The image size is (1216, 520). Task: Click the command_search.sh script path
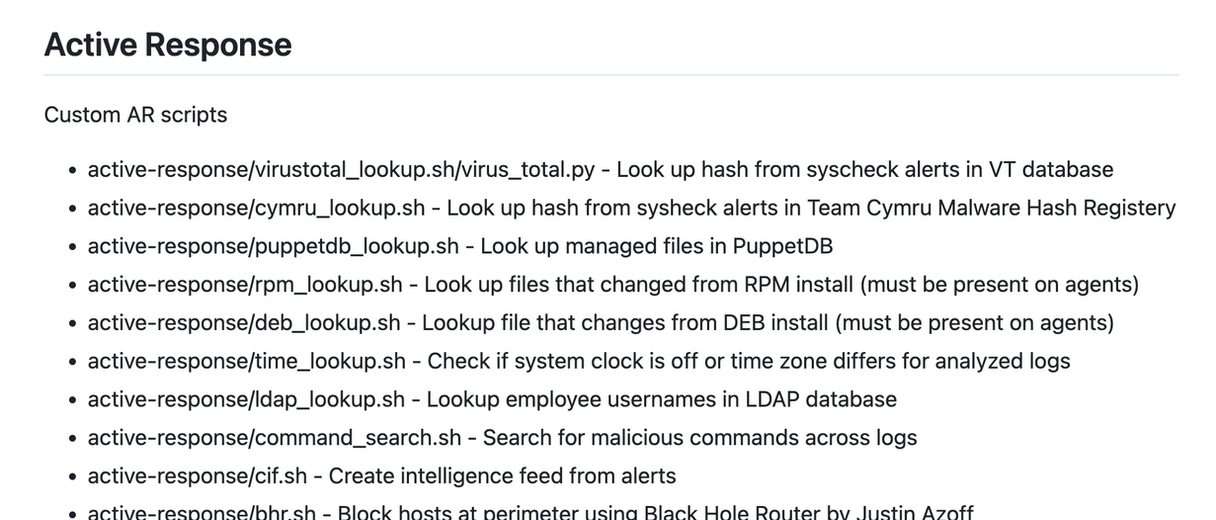click(x=275, y=437)
